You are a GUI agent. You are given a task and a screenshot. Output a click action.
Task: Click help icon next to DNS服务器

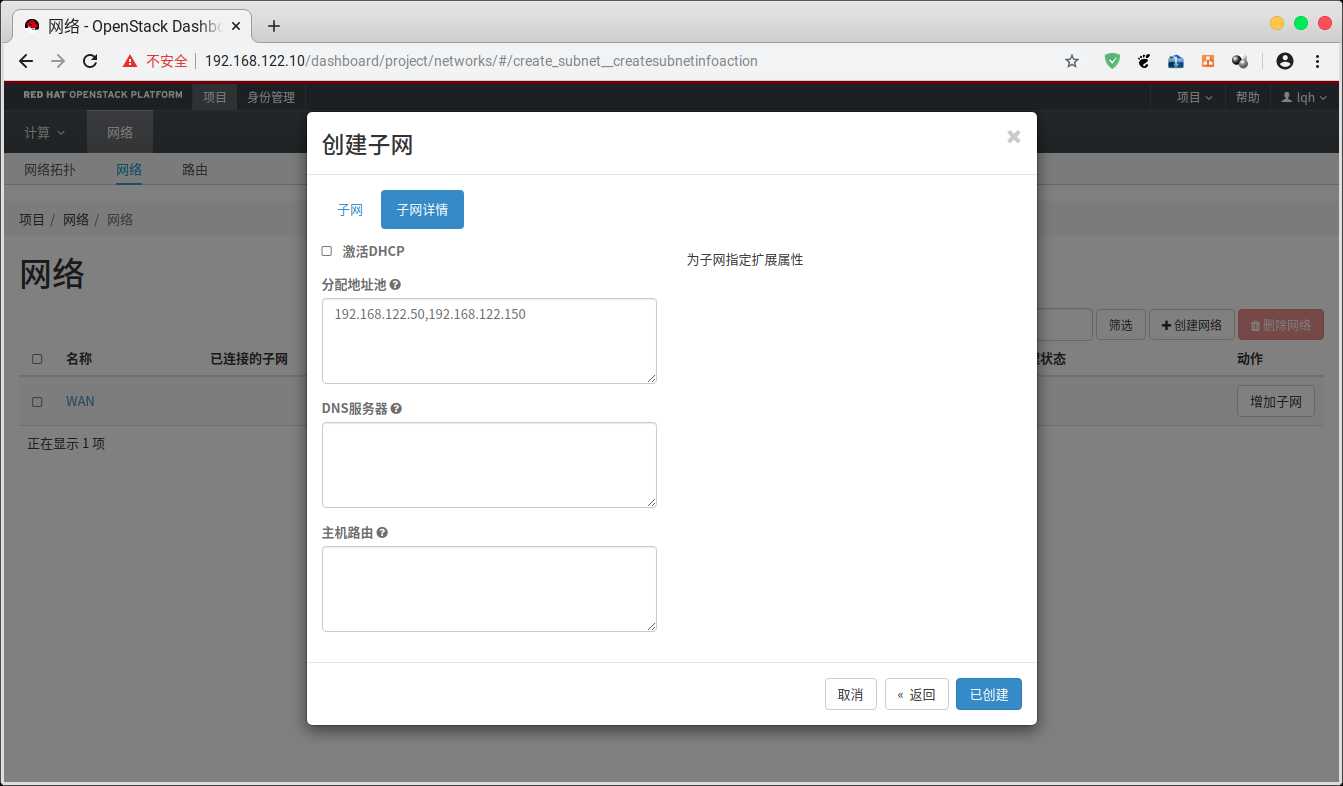point(396,409)
